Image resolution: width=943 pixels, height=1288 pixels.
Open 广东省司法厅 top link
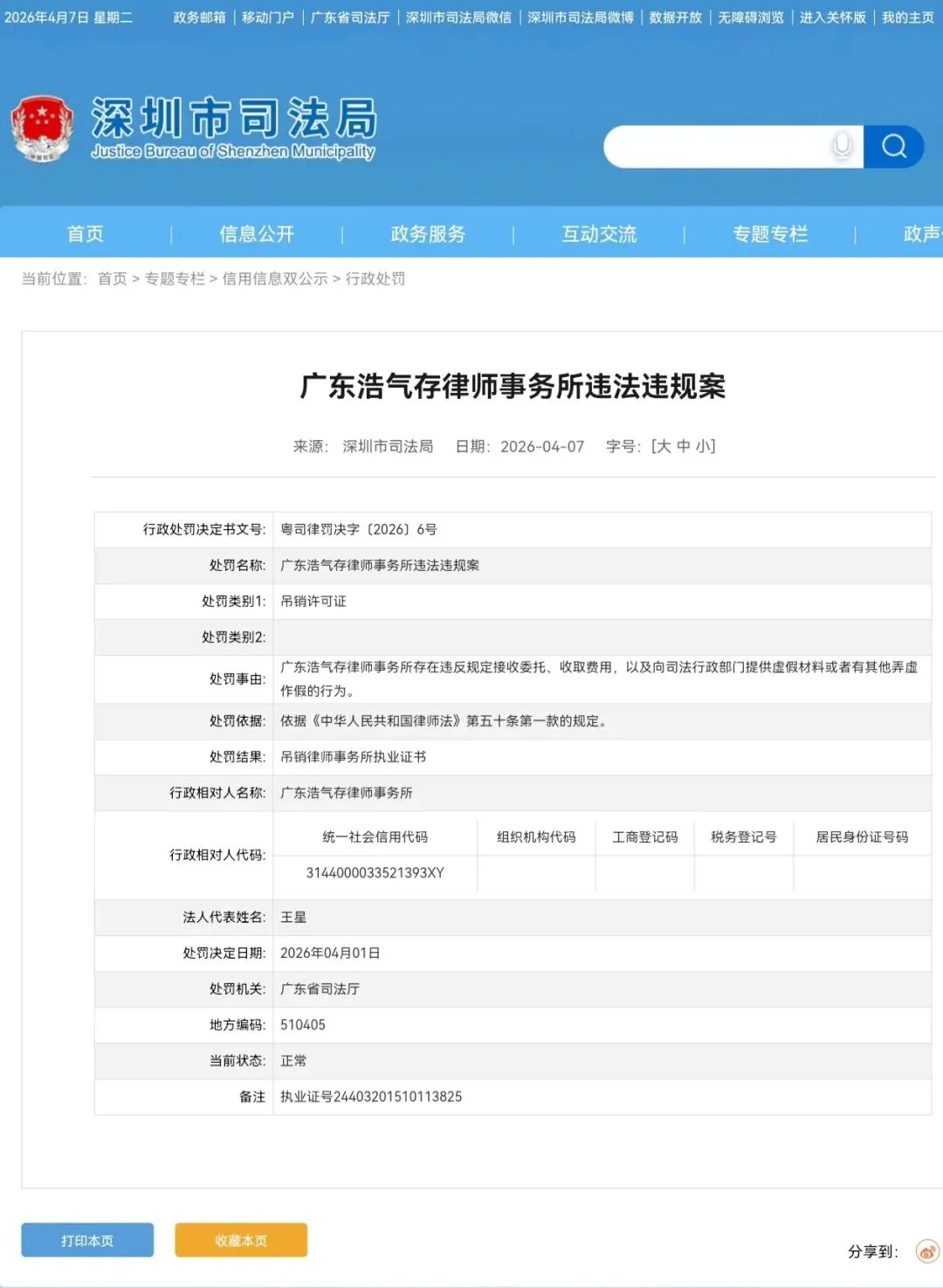click(350, 17)
